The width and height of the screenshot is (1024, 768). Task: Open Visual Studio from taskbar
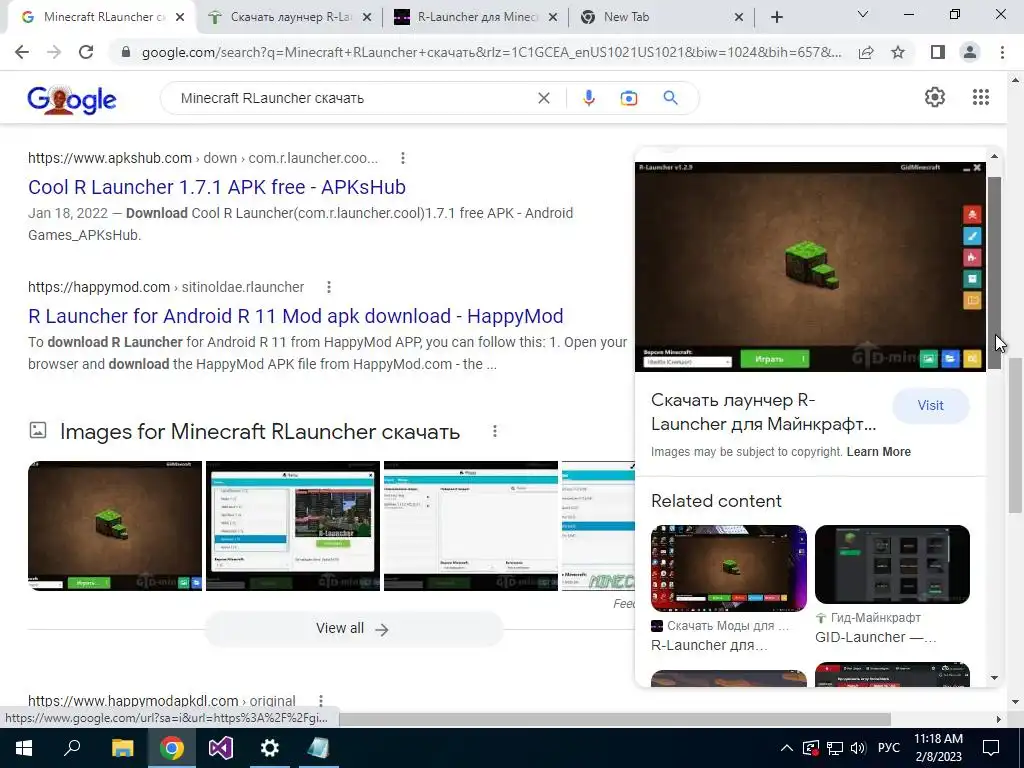click(x=221, y=748)
